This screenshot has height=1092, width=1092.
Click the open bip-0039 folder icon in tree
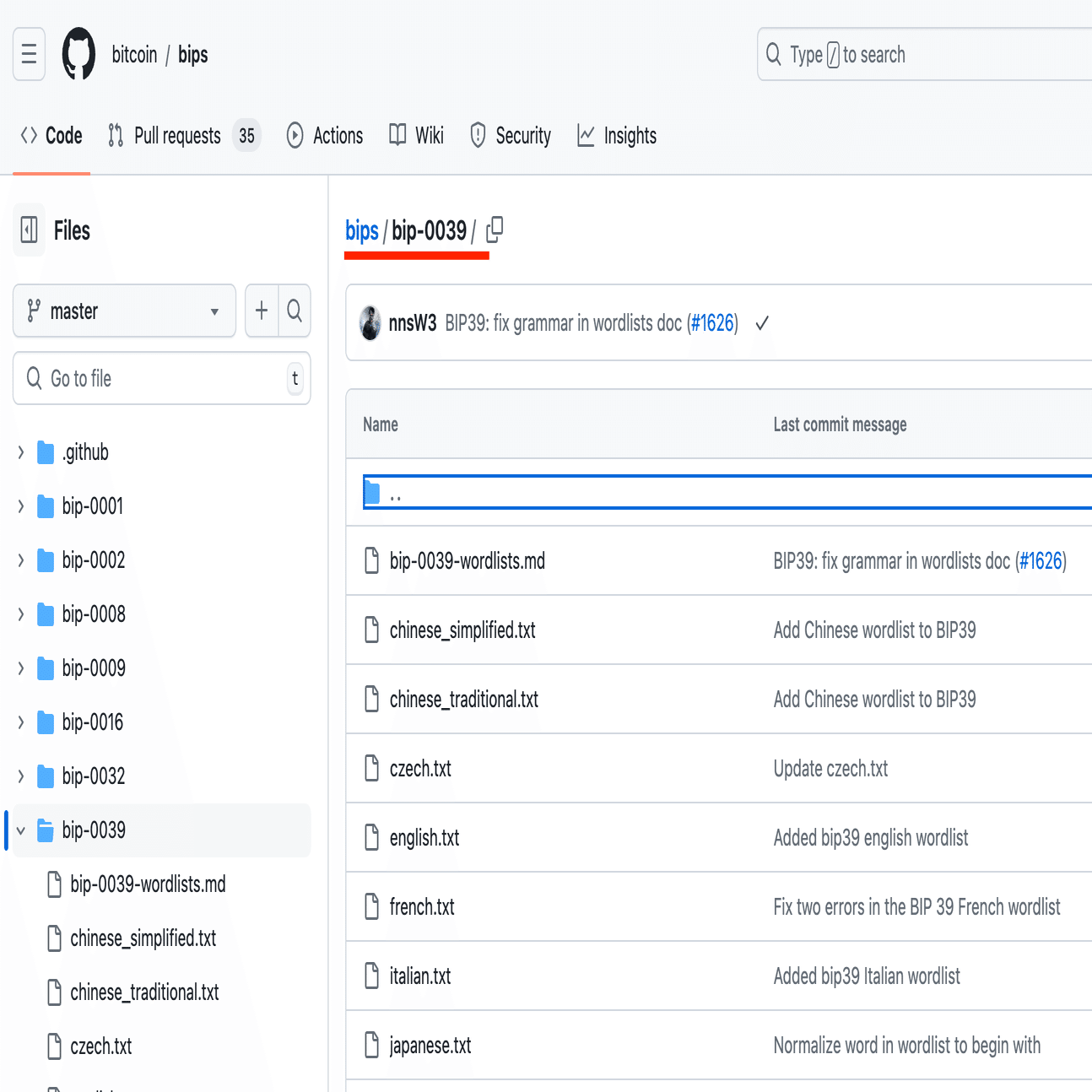pyautogui.click(x=46, y=831)
